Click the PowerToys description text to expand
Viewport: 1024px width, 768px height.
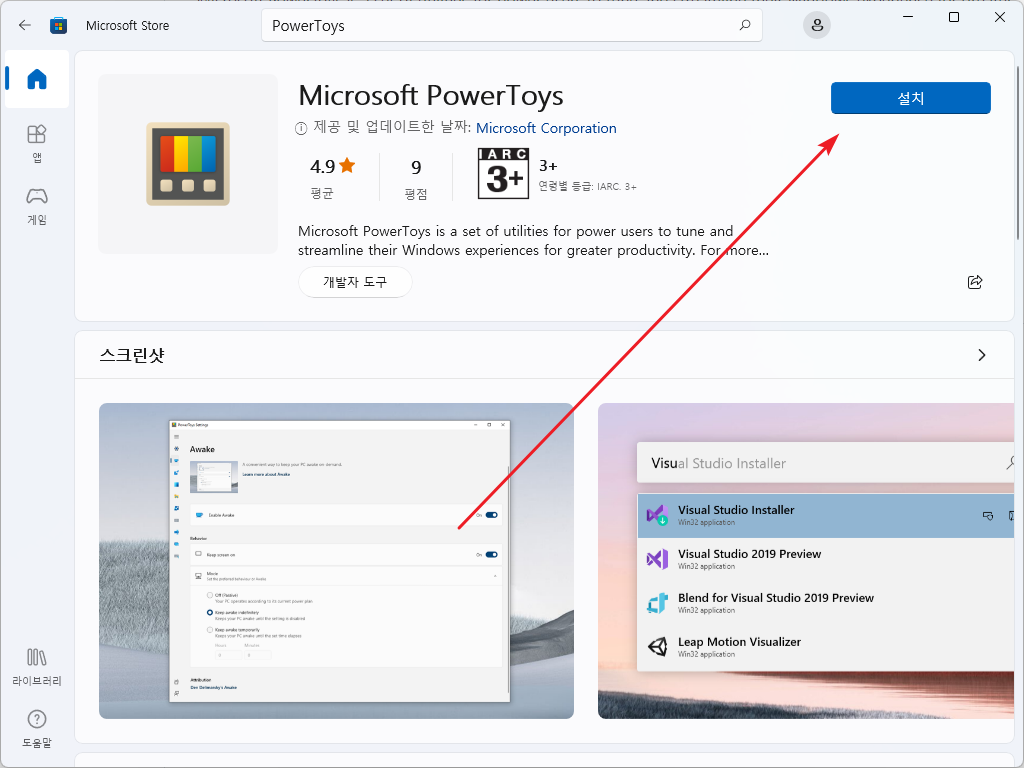coord(533,240)
